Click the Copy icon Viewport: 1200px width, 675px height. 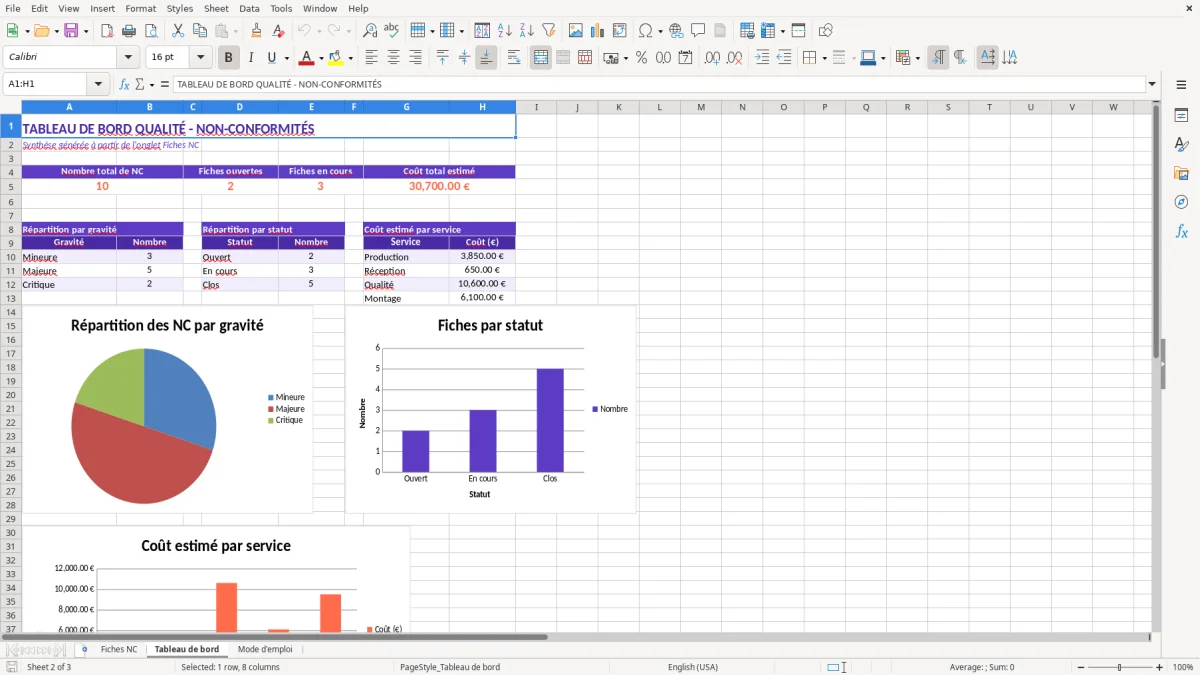(x=199, y=31)
